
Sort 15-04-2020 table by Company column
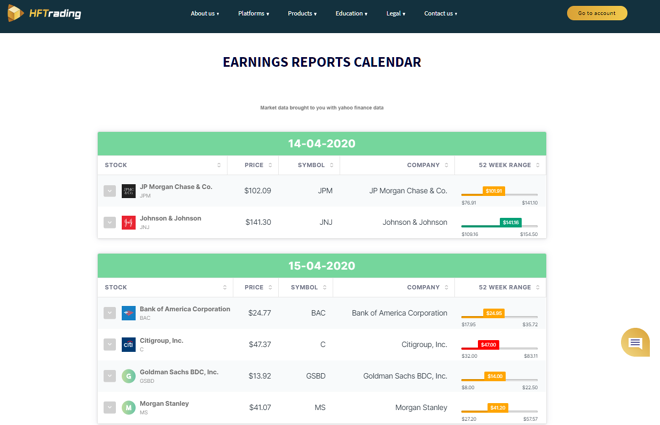coord(447,287)
